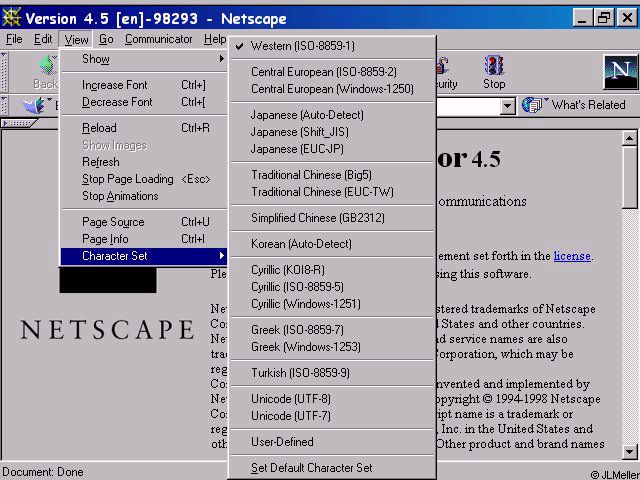Expand the Show submenu

pos(144,59)
